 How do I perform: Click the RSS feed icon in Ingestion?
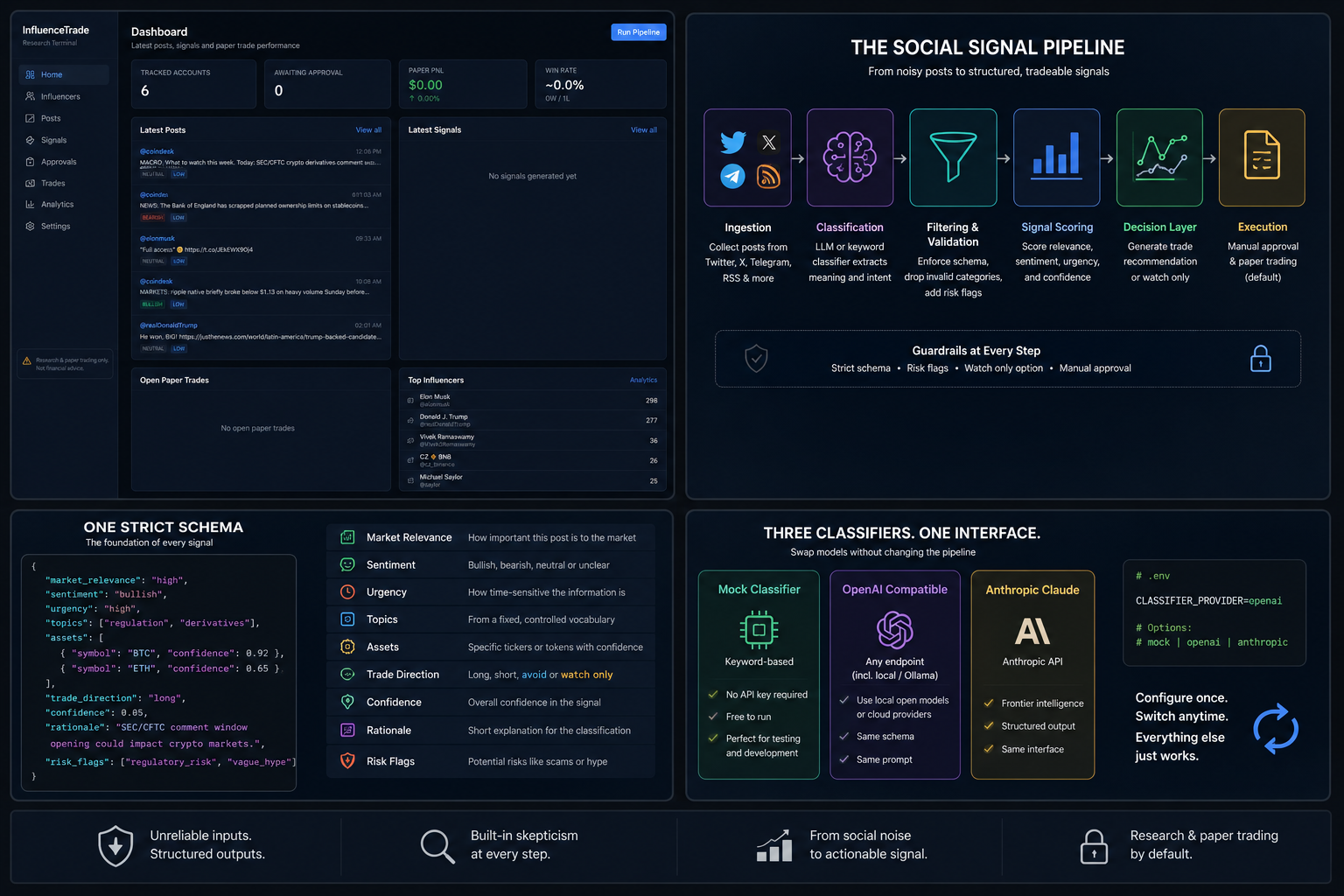(x=768, y=177)
